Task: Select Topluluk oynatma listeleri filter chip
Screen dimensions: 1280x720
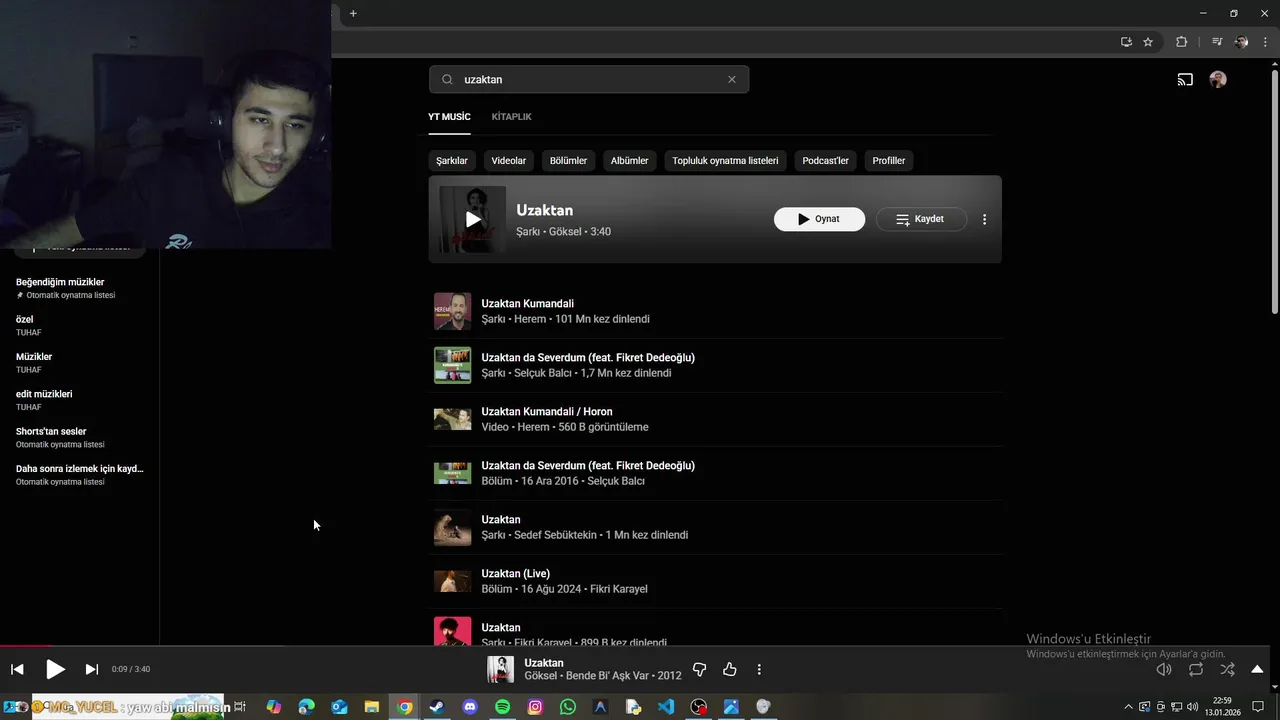Action: click(725, 161)
